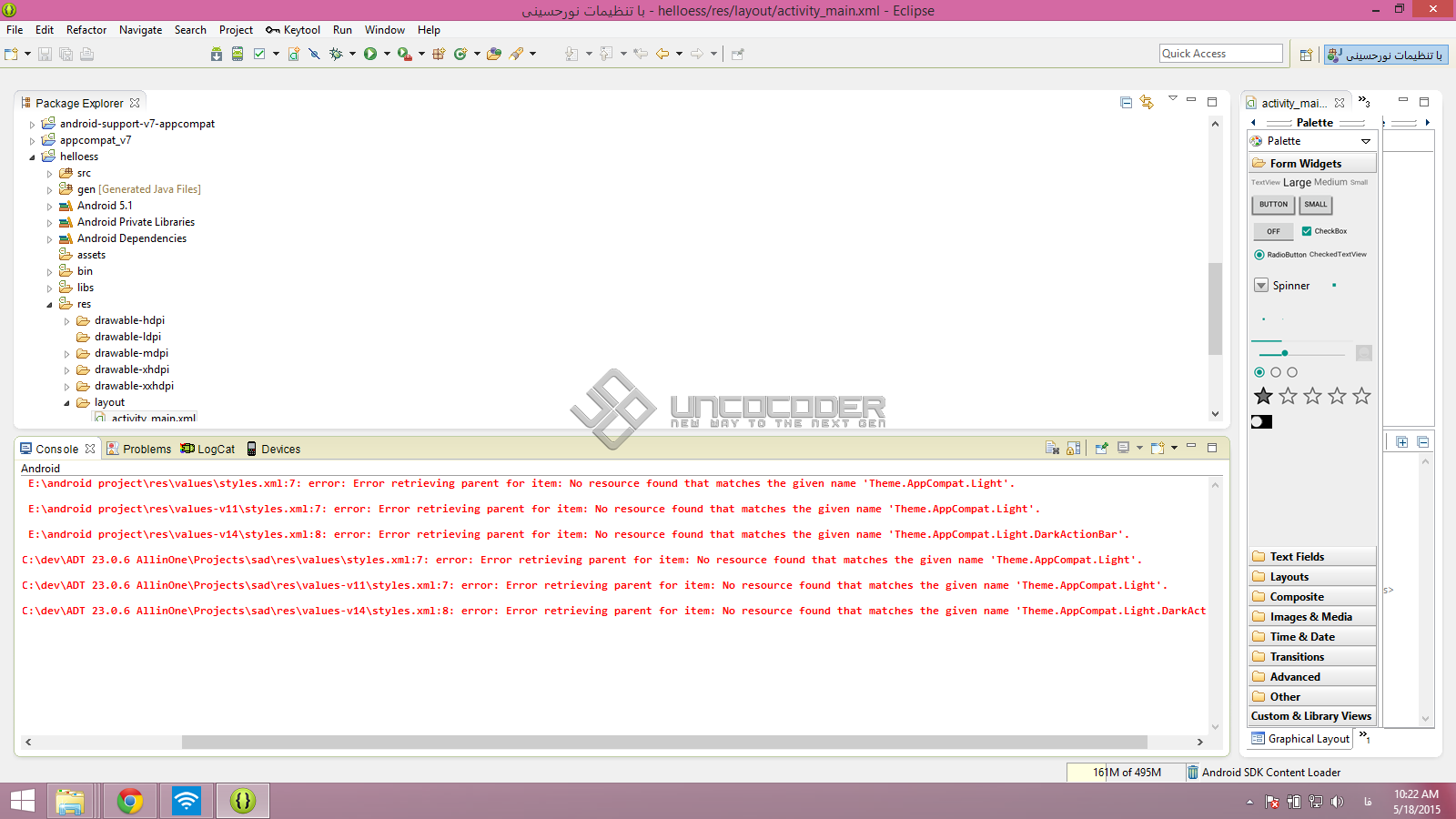Open the Time & Date palette category
This screenshot has height=819, width=1456.
(1312, 637)
